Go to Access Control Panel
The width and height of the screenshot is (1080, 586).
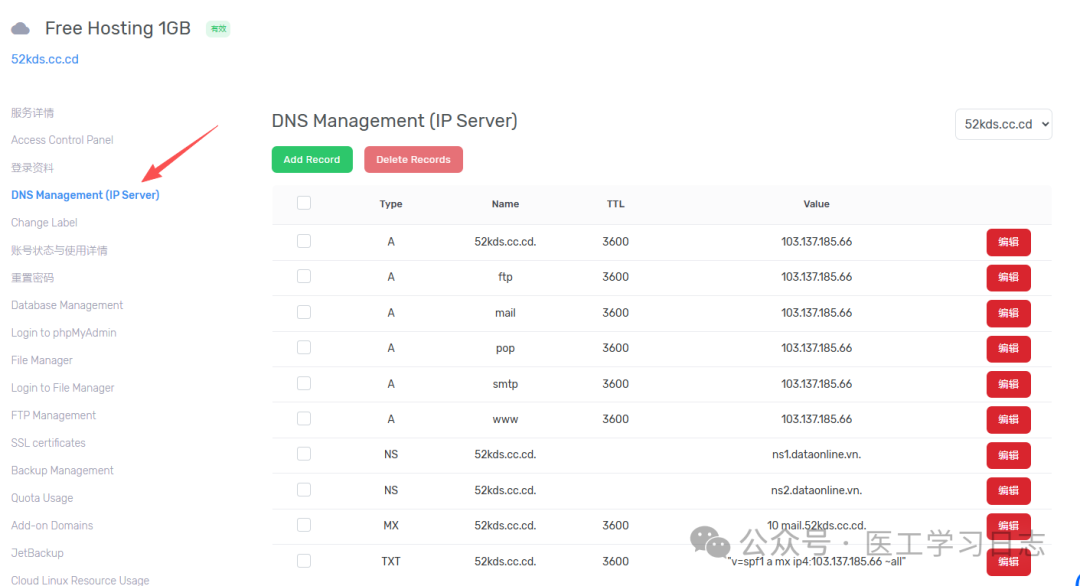62,140
